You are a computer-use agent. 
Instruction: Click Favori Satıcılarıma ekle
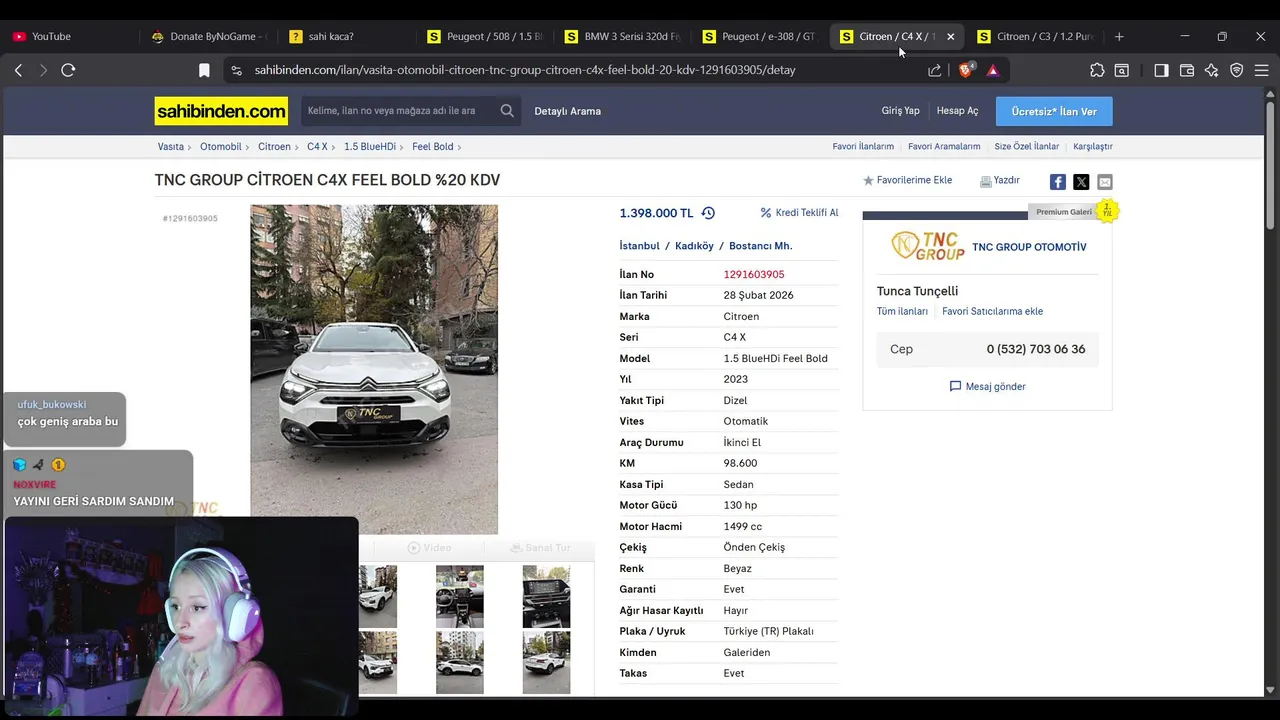click(992, 311)
